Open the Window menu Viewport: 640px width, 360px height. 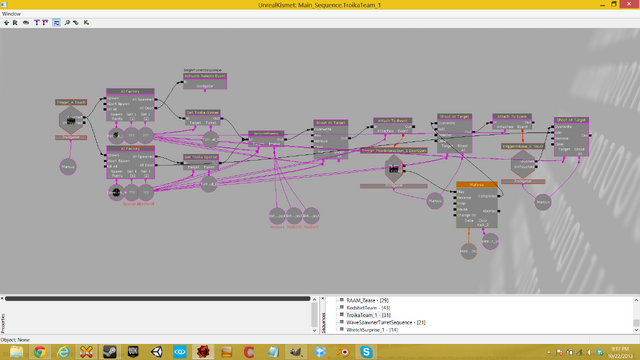[x=11, y=14]
